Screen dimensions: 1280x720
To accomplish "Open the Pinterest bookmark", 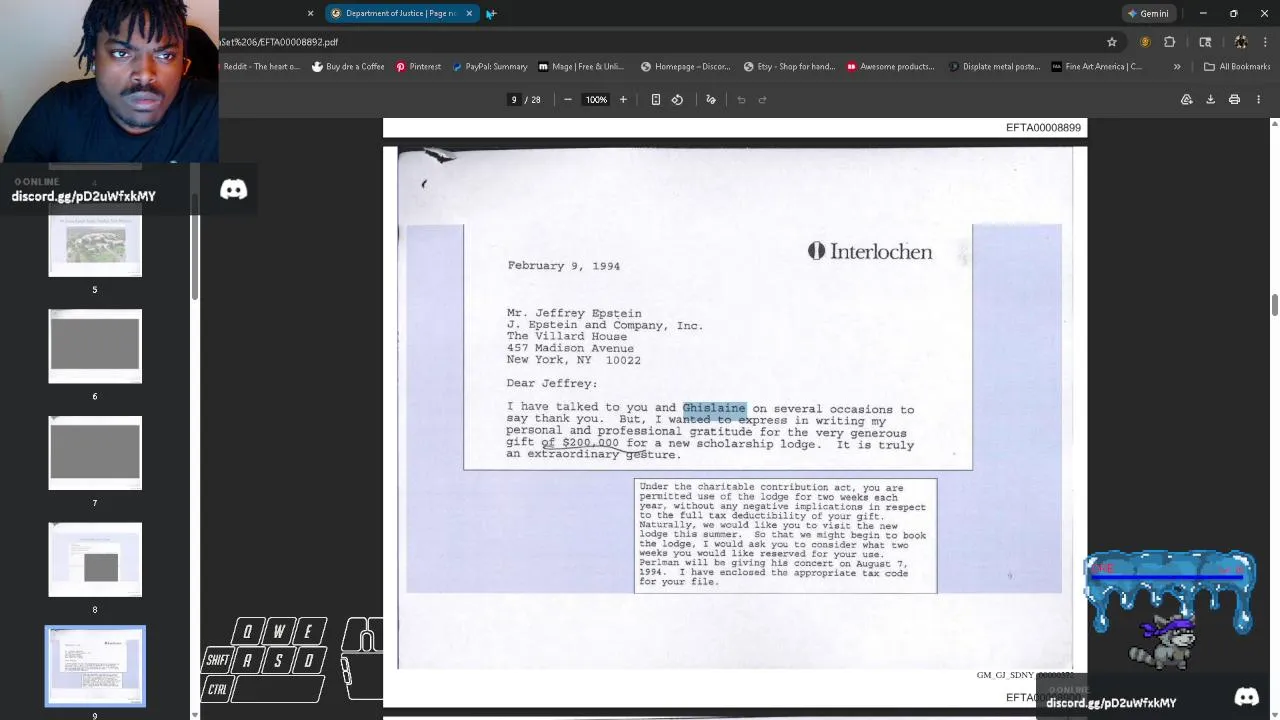I will 418,66.
